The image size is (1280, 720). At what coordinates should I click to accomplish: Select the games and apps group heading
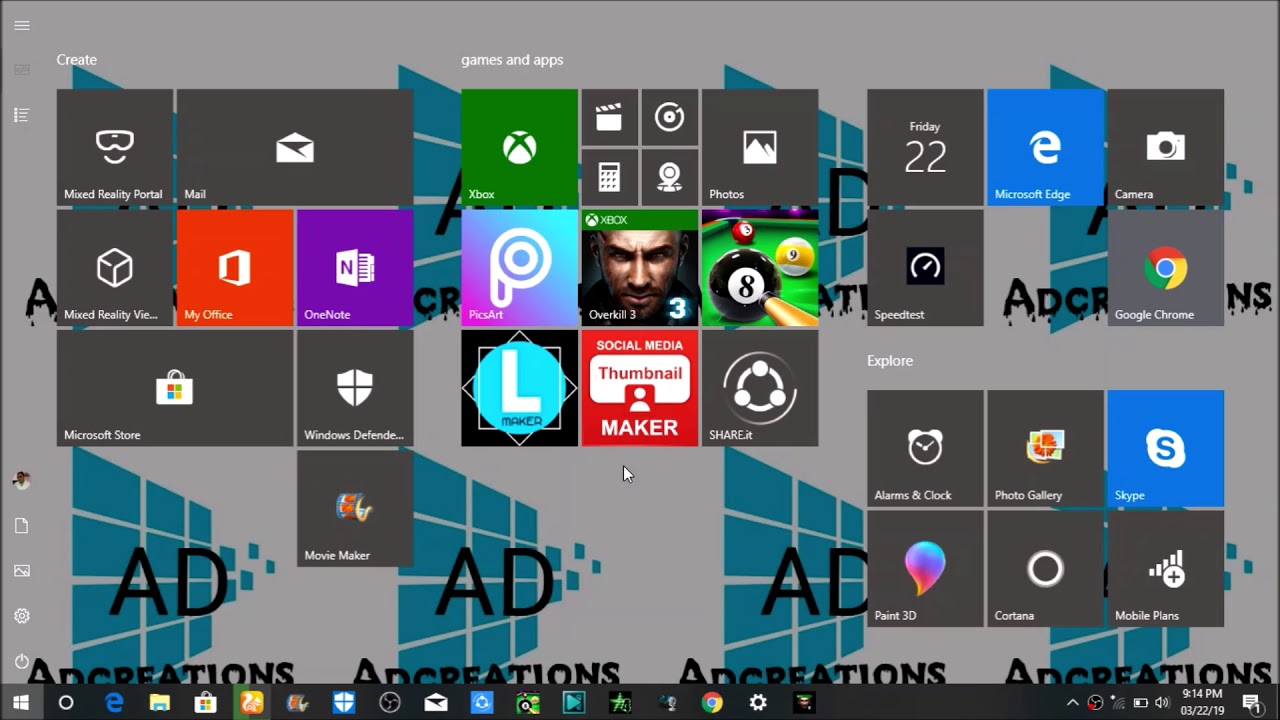coord(512,60)
